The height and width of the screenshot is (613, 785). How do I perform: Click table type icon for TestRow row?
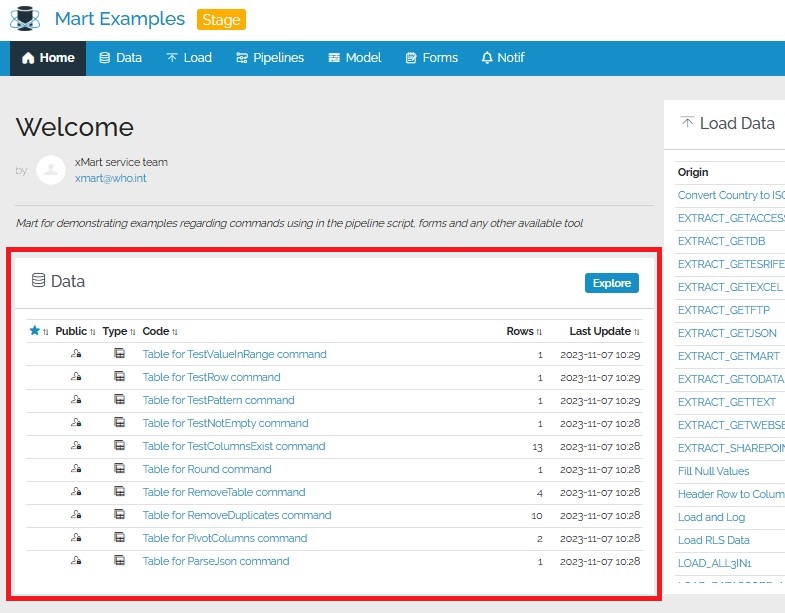(120, 377)
